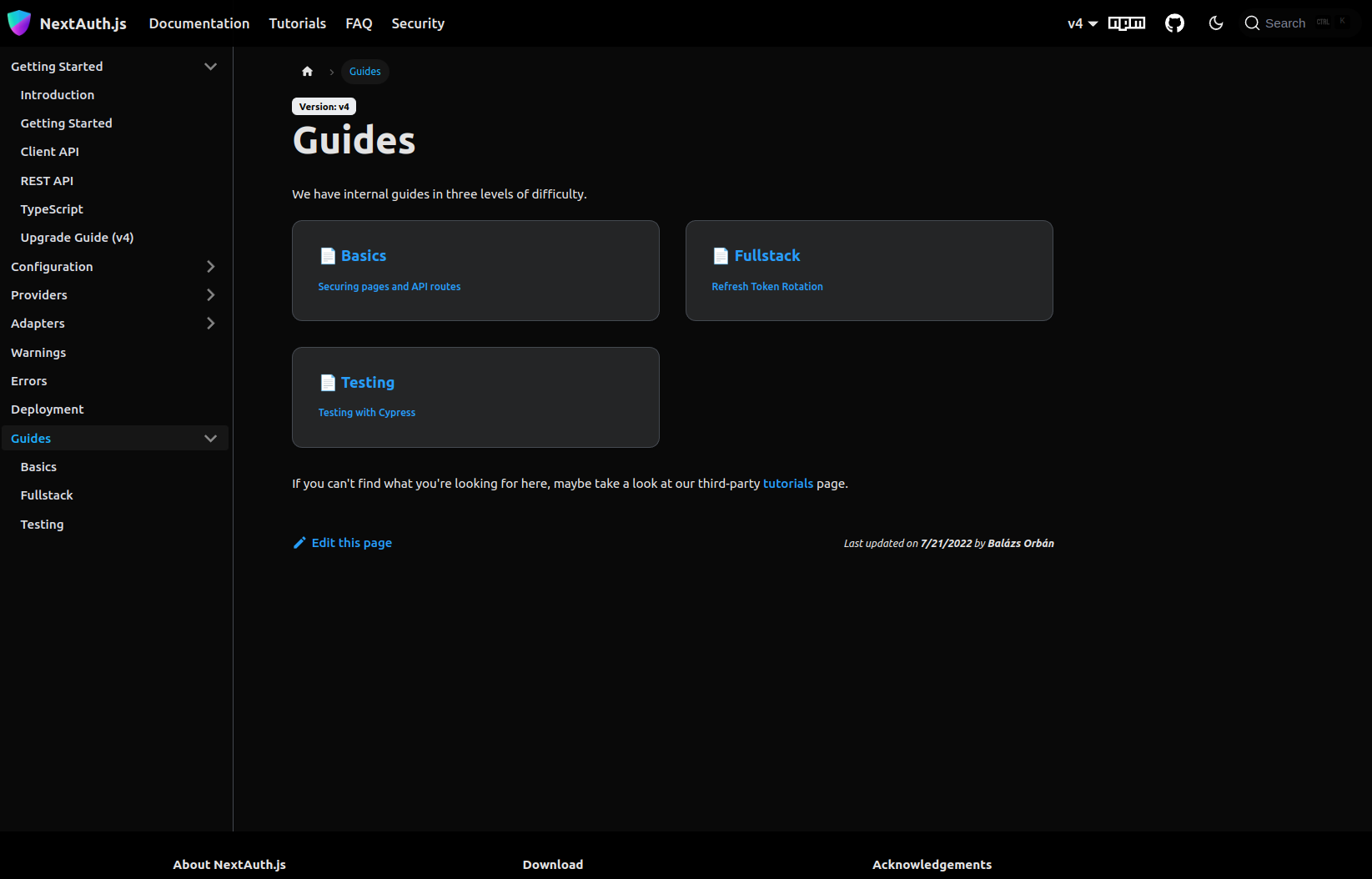Screen dimensions: 1372x879
Task: Open the Documentation nav item
Action: [x=199, y=23]
